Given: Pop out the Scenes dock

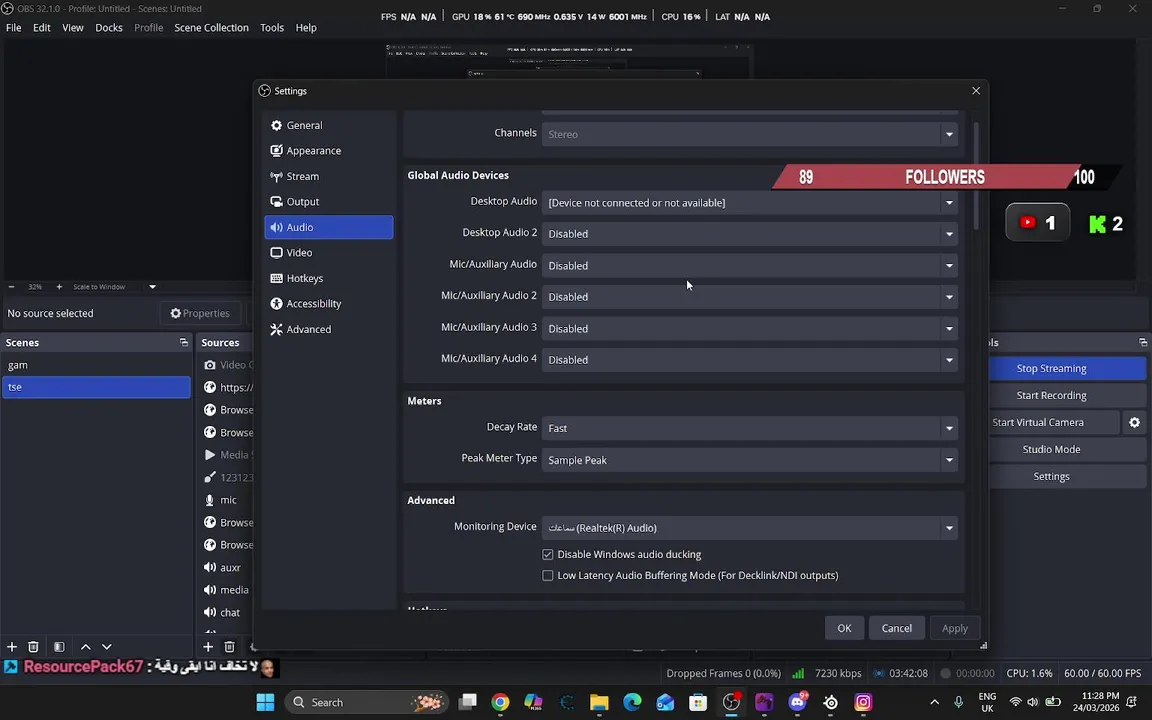Looking at the screenshot, I should pos(184,342).
